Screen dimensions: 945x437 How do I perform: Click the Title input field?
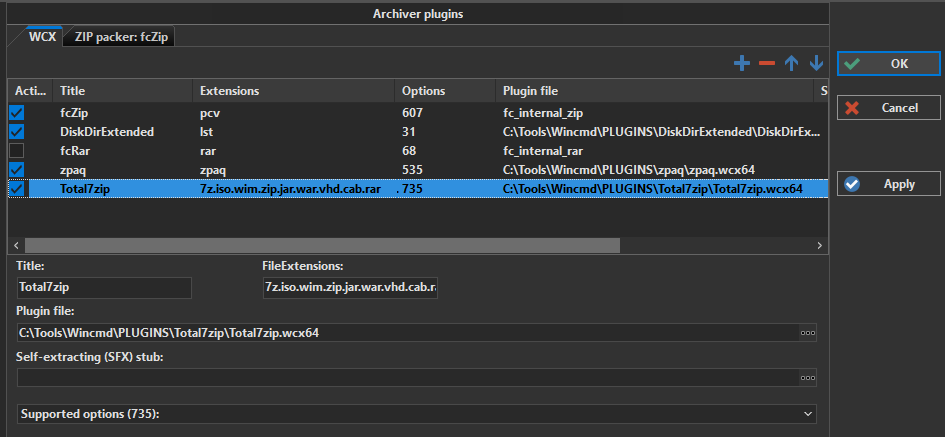click(104, 288)
